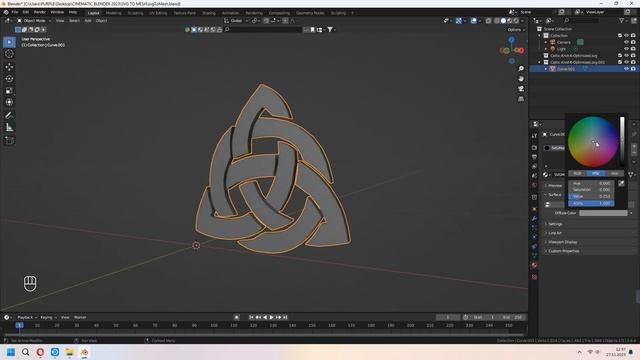
Task: Expand the Preview panel
Action: (x=554, y=186)
